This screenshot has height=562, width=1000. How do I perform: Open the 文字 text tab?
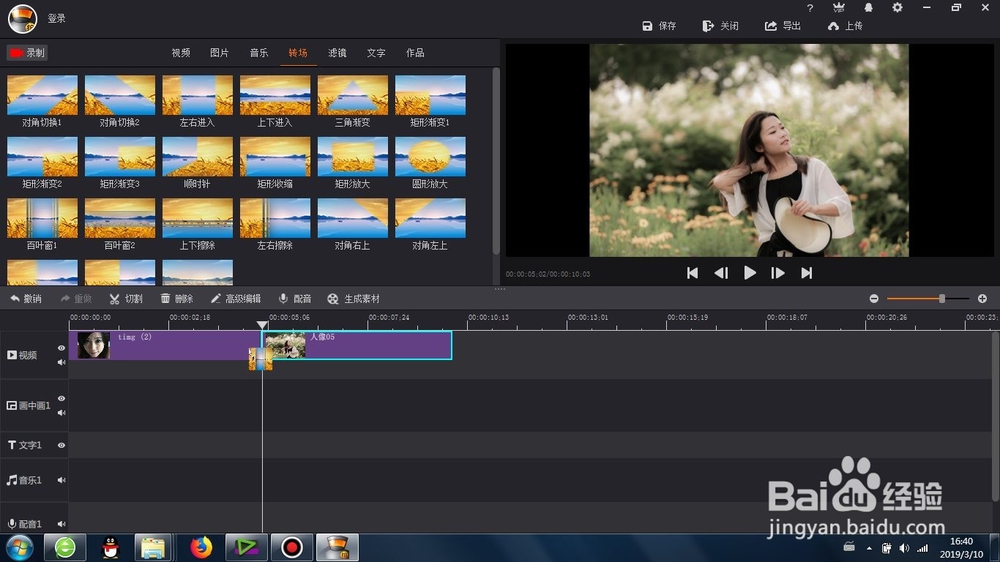click(376, 53)
